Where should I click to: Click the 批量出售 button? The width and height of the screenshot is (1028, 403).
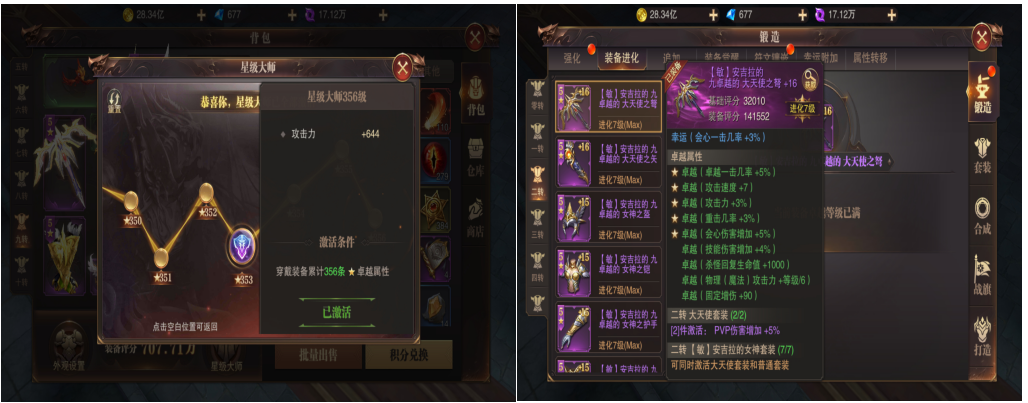coord(318,355)
